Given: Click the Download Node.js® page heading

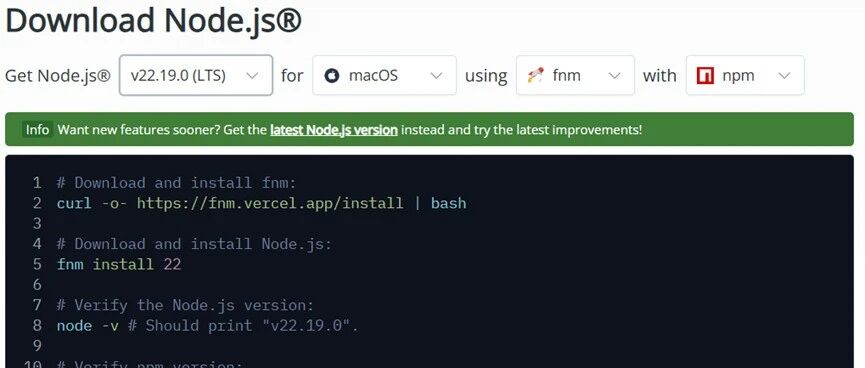Looking at the screenshot, I should click(x=153, y=20).
